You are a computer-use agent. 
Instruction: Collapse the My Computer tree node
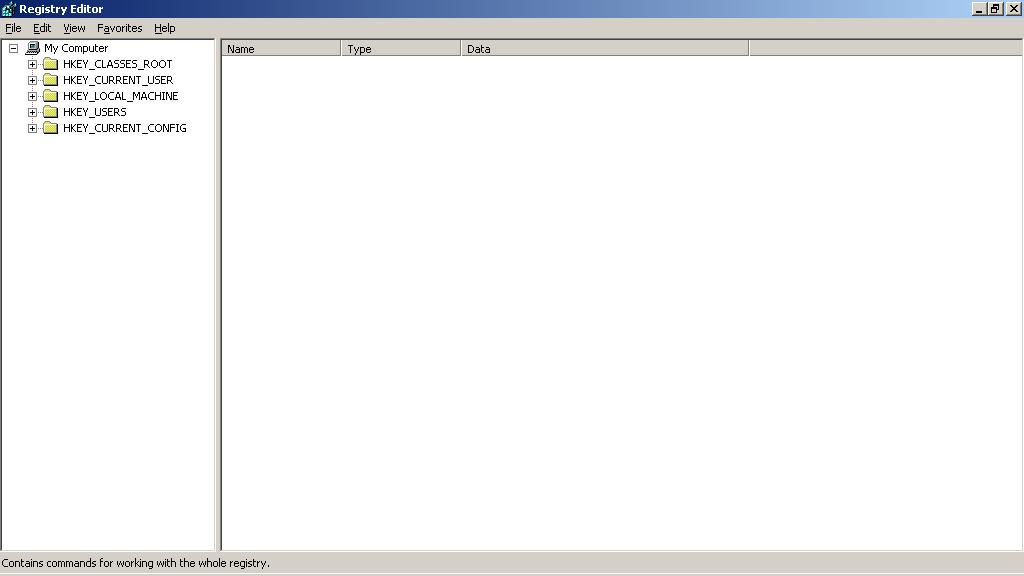(x=13, y=48)
